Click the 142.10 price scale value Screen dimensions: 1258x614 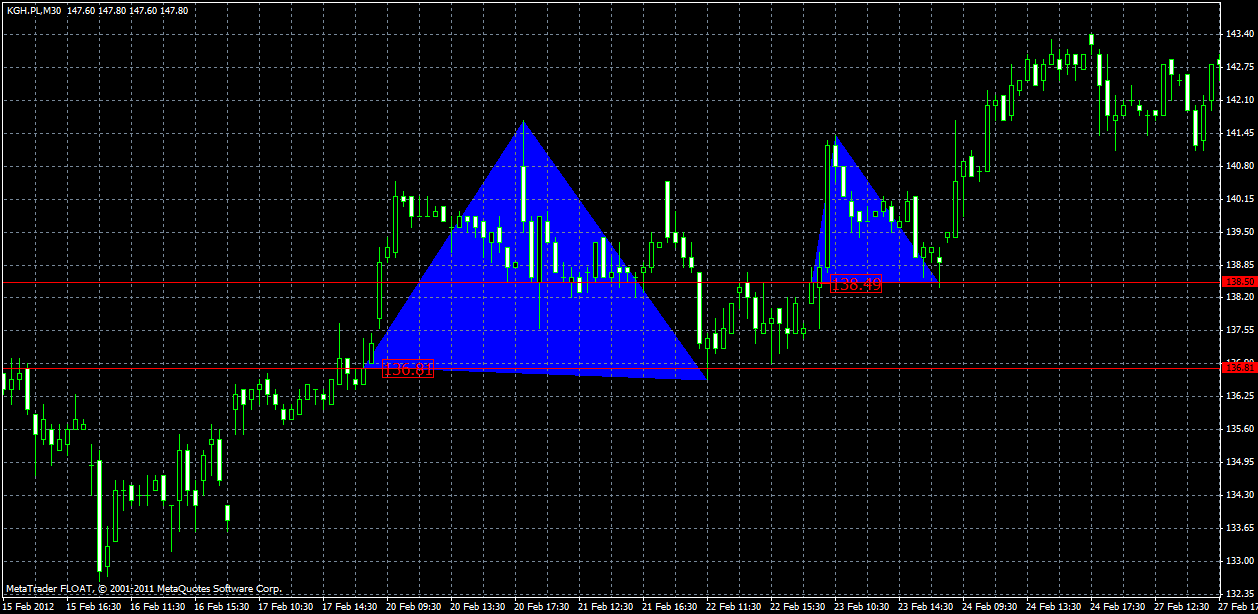click(1240, 100)
